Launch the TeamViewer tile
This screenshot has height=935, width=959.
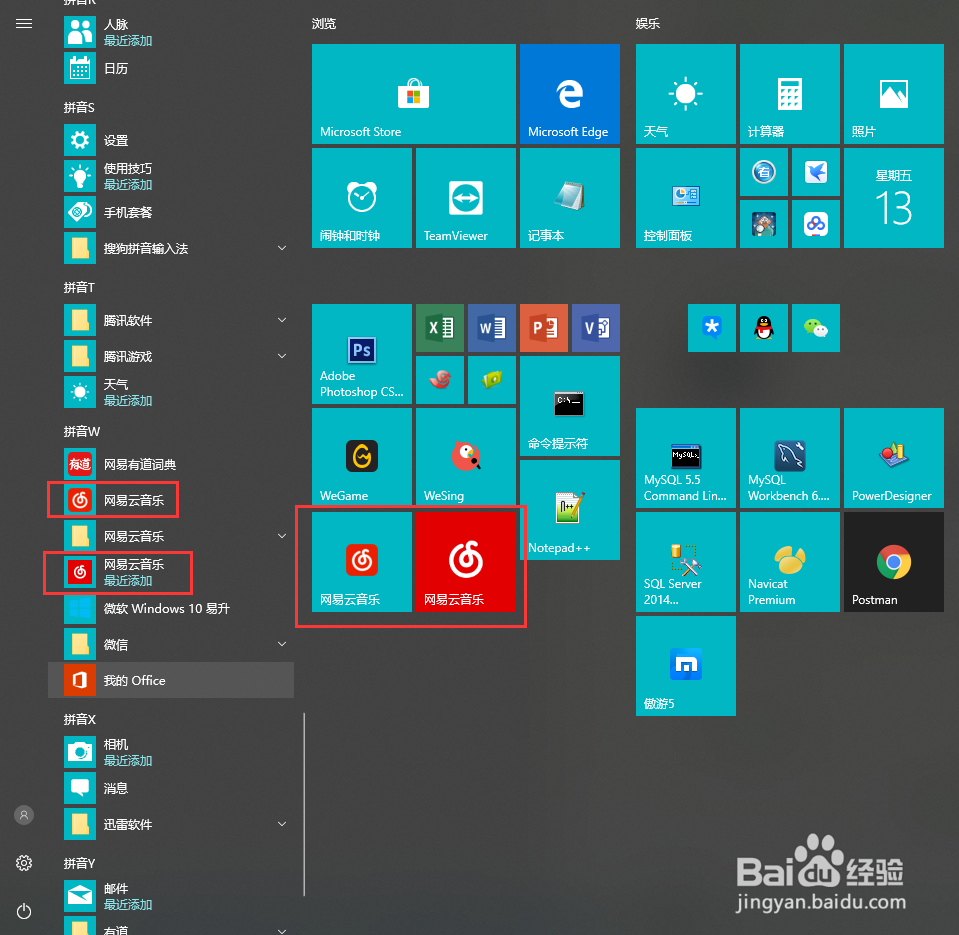click(465, 198)
